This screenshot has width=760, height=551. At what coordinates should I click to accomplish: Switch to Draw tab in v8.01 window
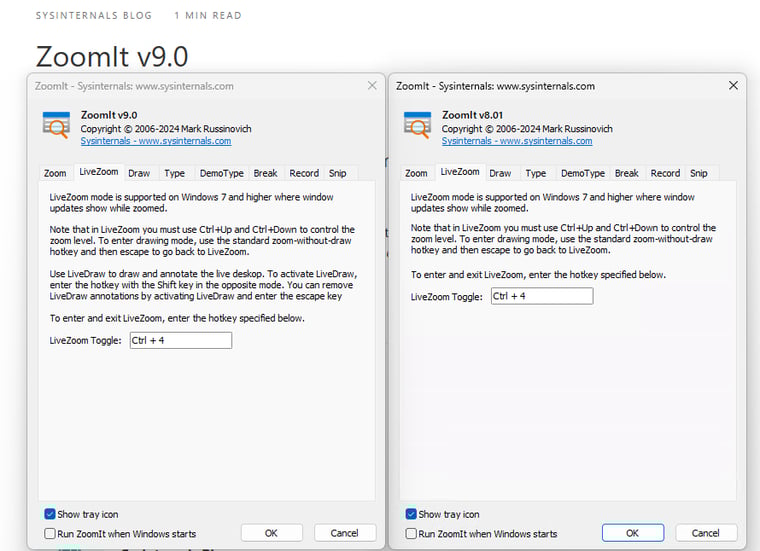pyautogui.click(x=500, y=173)
